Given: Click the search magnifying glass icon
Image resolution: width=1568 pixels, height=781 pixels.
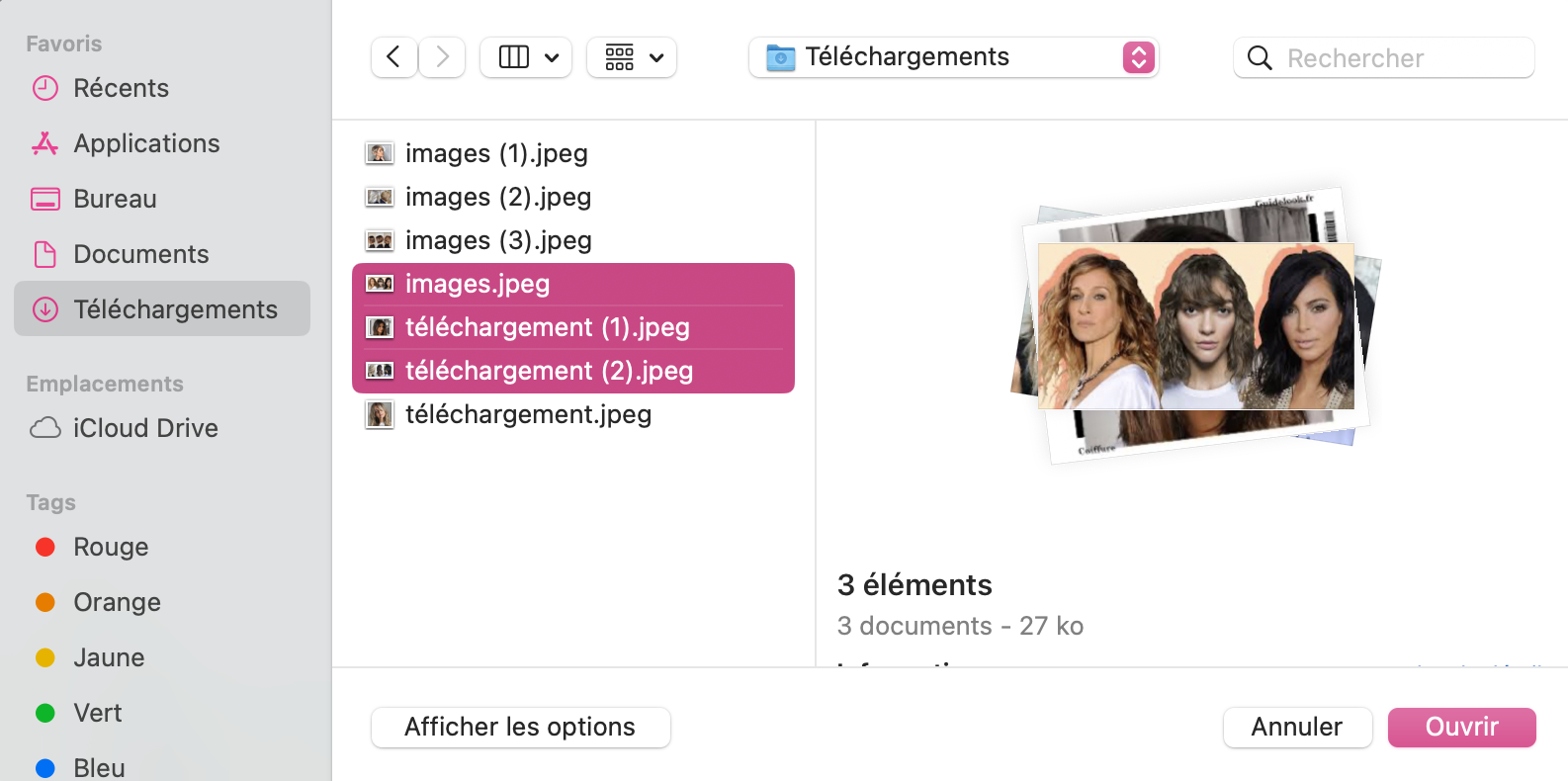Looking at the screenshot, I should pyautogui.click(x=1260, y=58).
